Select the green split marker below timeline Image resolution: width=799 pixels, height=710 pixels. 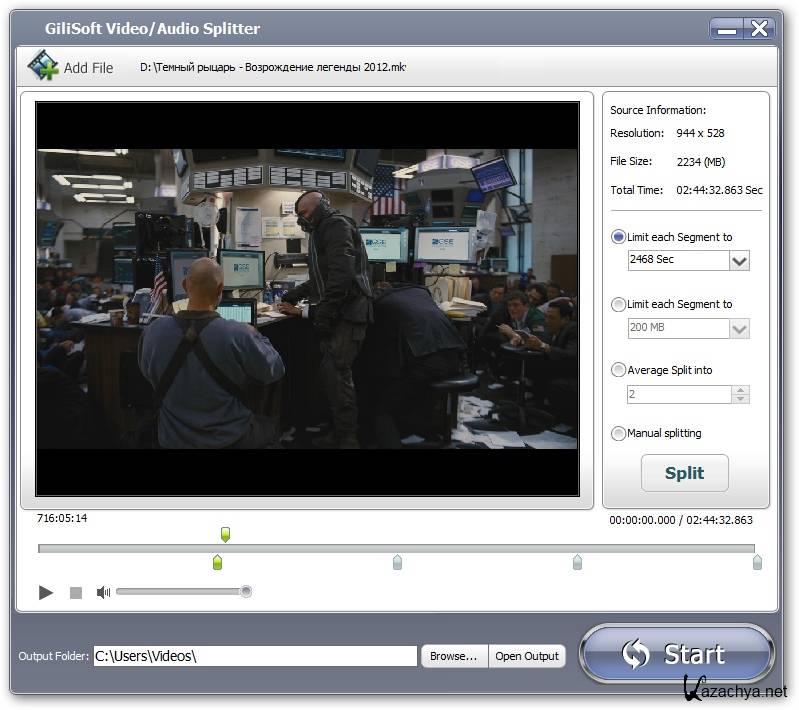217,563
